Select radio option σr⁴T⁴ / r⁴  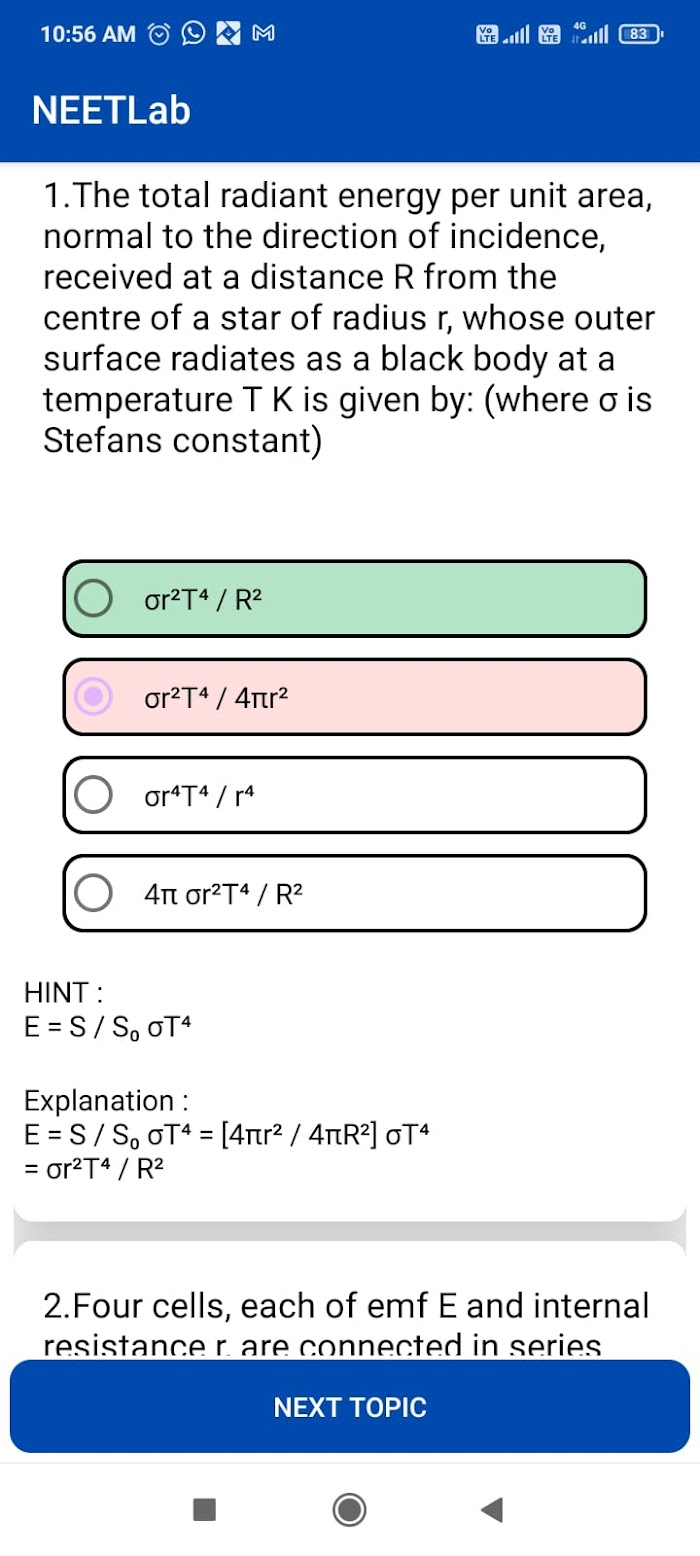[355, 794]
